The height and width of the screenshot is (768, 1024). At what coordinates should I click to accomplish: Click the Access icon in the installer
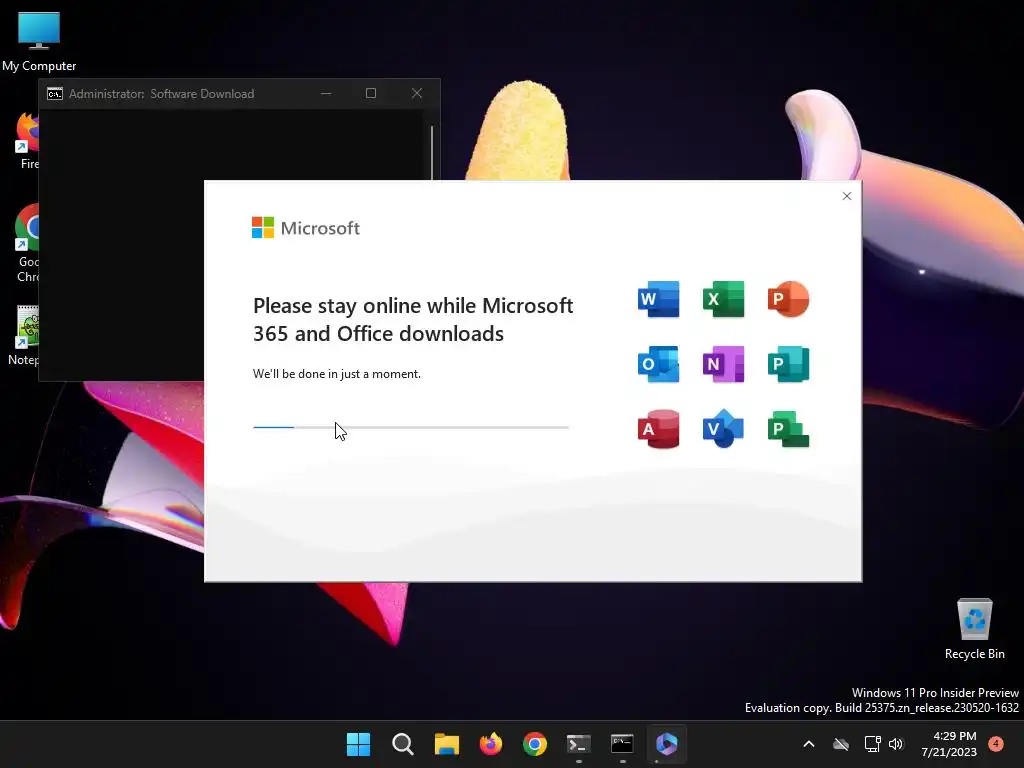point(658,429)
